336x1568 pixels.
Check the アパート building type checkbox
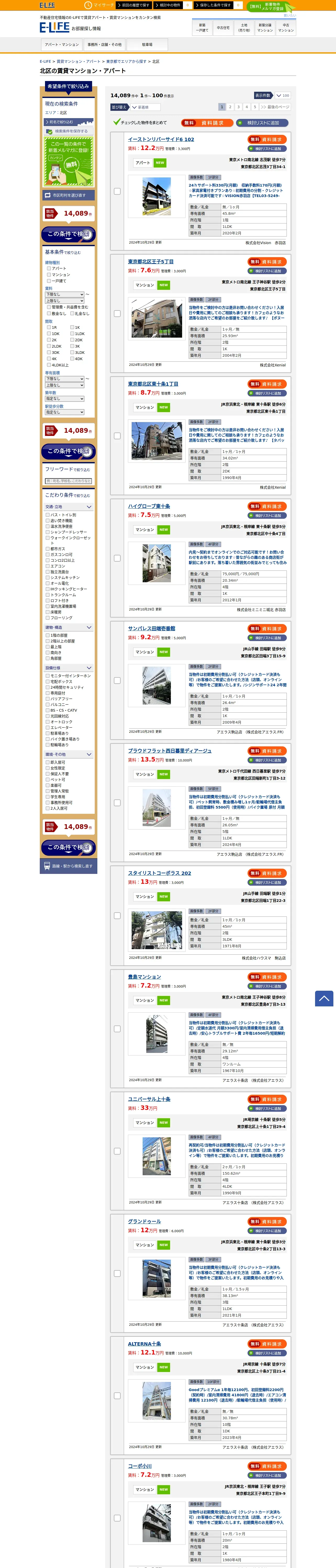click(48, 268)
